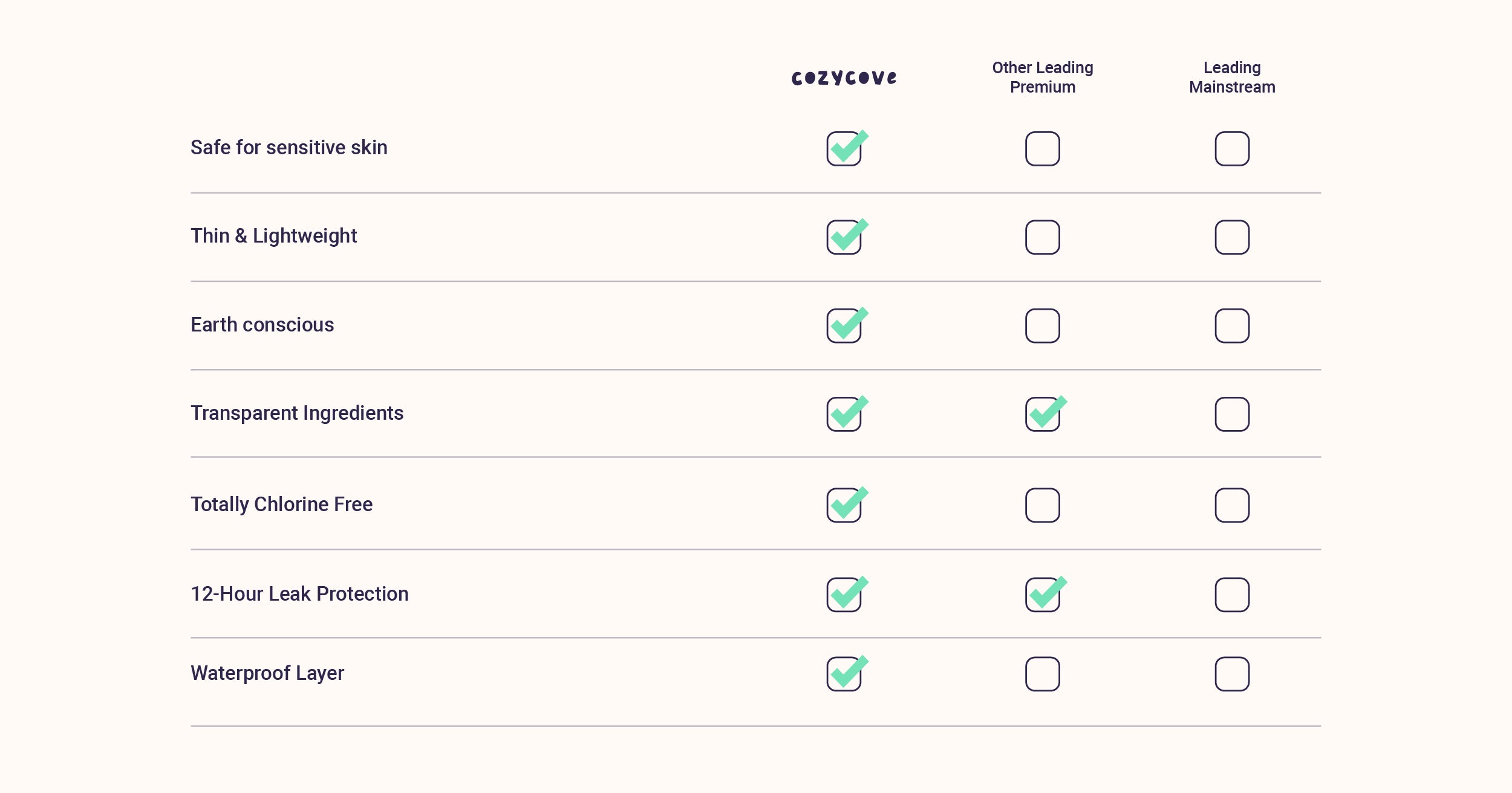Check Leading Mainstream box for sensitive skin

click(x=1232, y=149)
